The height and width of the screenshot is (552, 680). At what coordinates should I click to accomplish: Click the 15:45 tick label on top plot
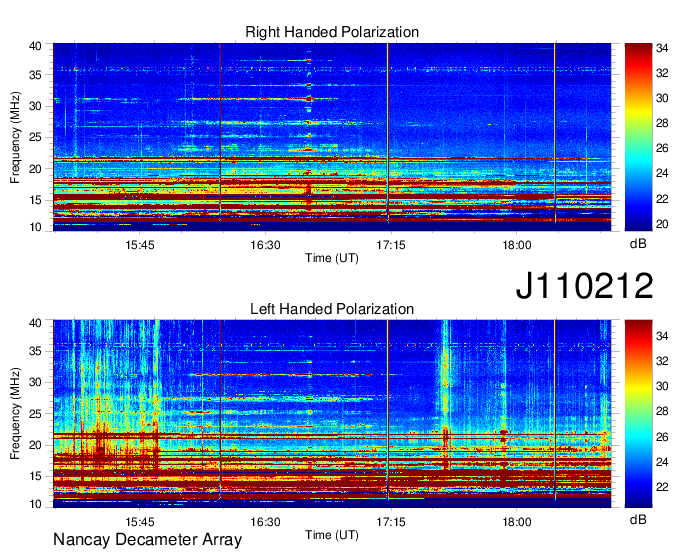click(140, 245)
